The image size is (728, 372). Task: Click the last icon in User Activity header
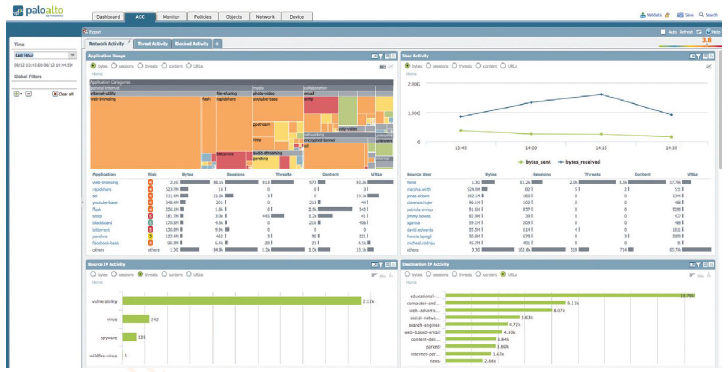[711, 56]
